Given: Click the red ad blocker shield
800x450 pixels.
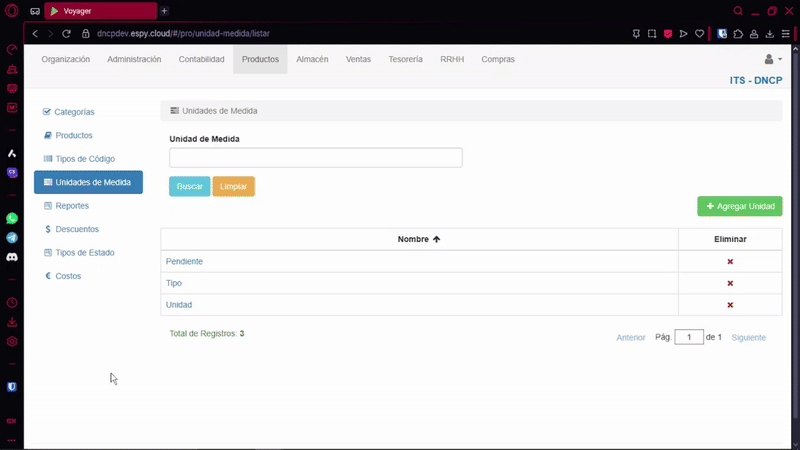Looking at the screenshot, I should pyautogui.click(x=668, y=34).
